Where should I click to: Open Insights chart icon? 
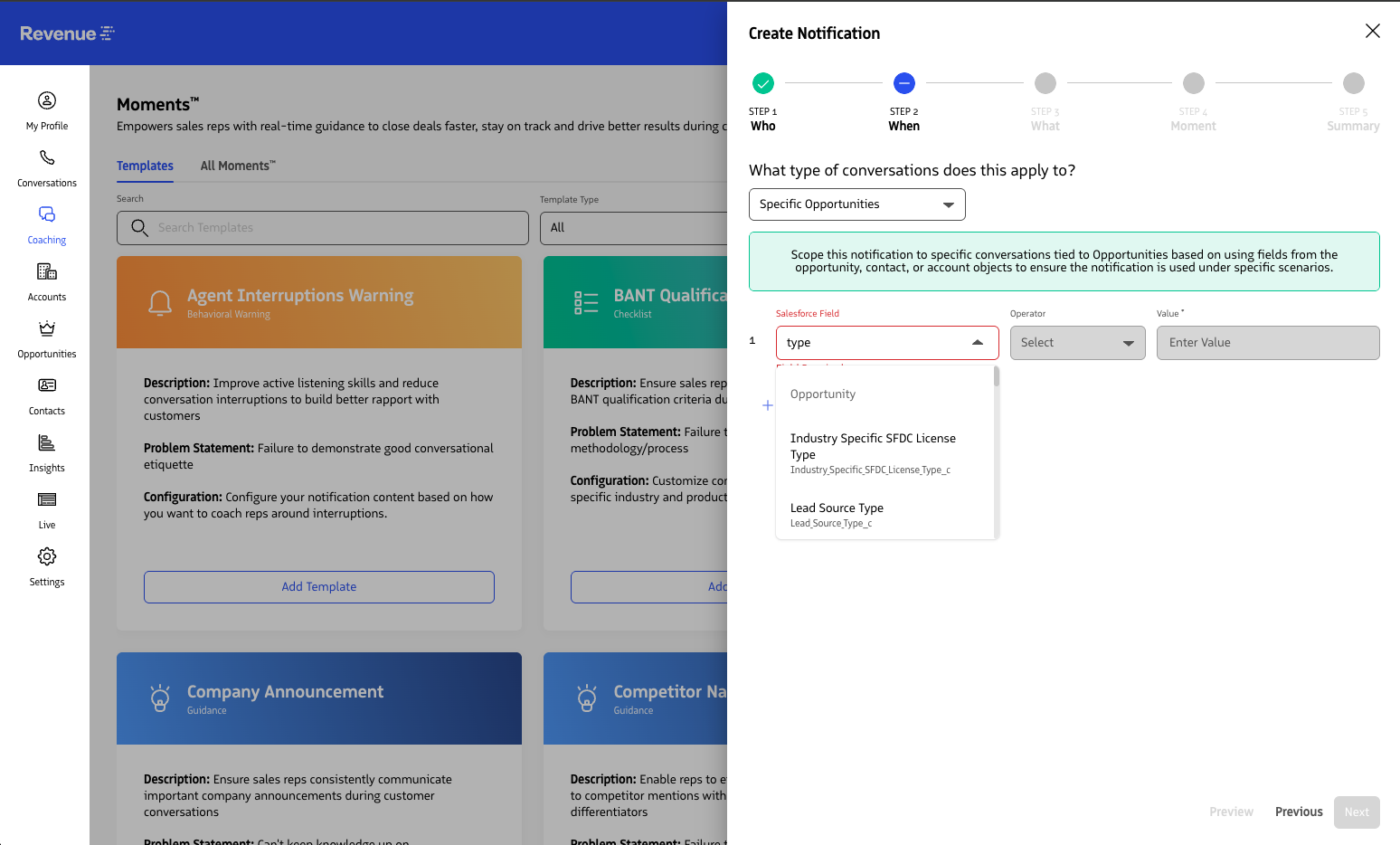[47, 442]
